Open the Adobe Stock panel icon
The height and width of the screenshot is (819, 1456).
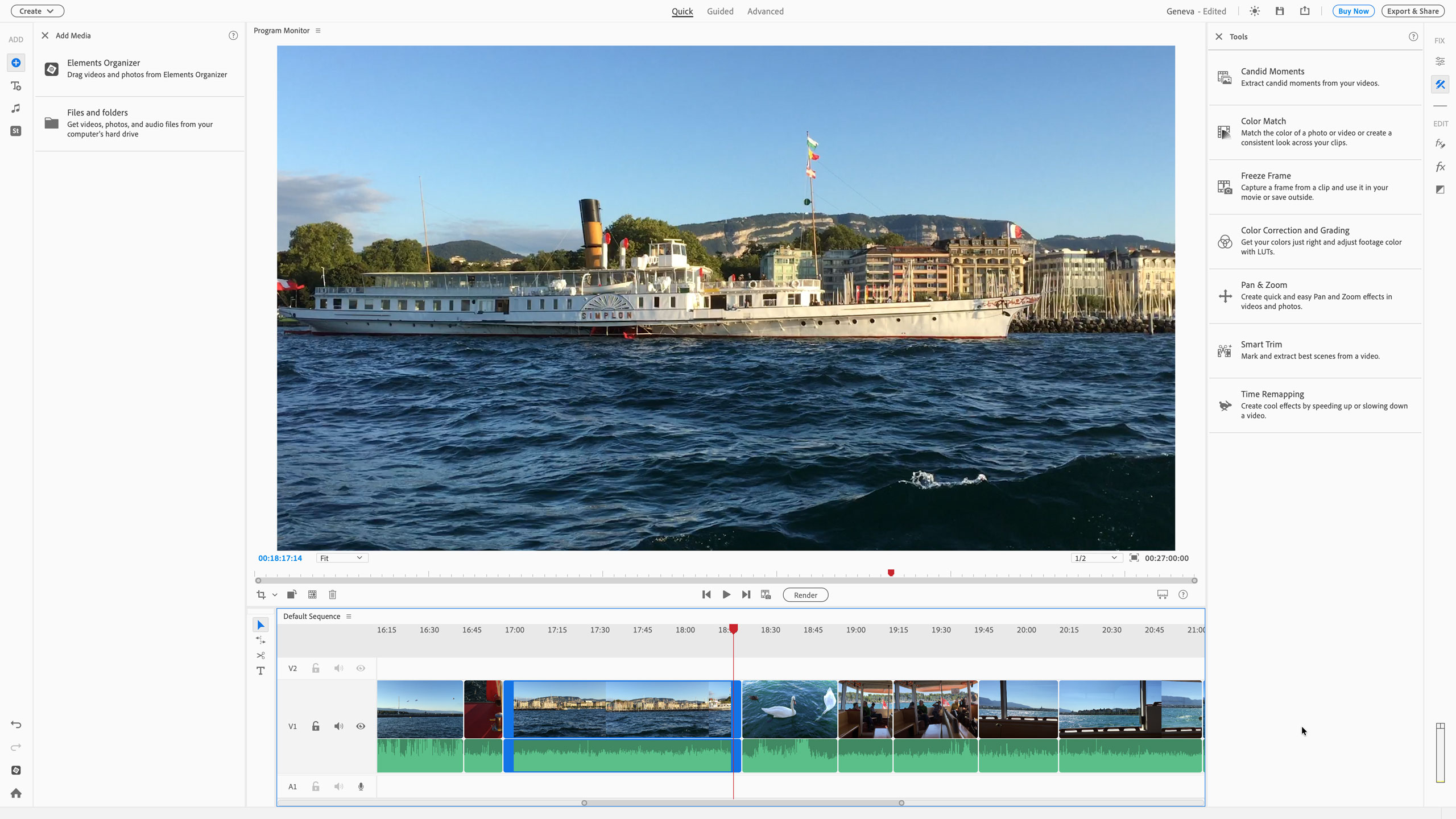pos(16,131)
